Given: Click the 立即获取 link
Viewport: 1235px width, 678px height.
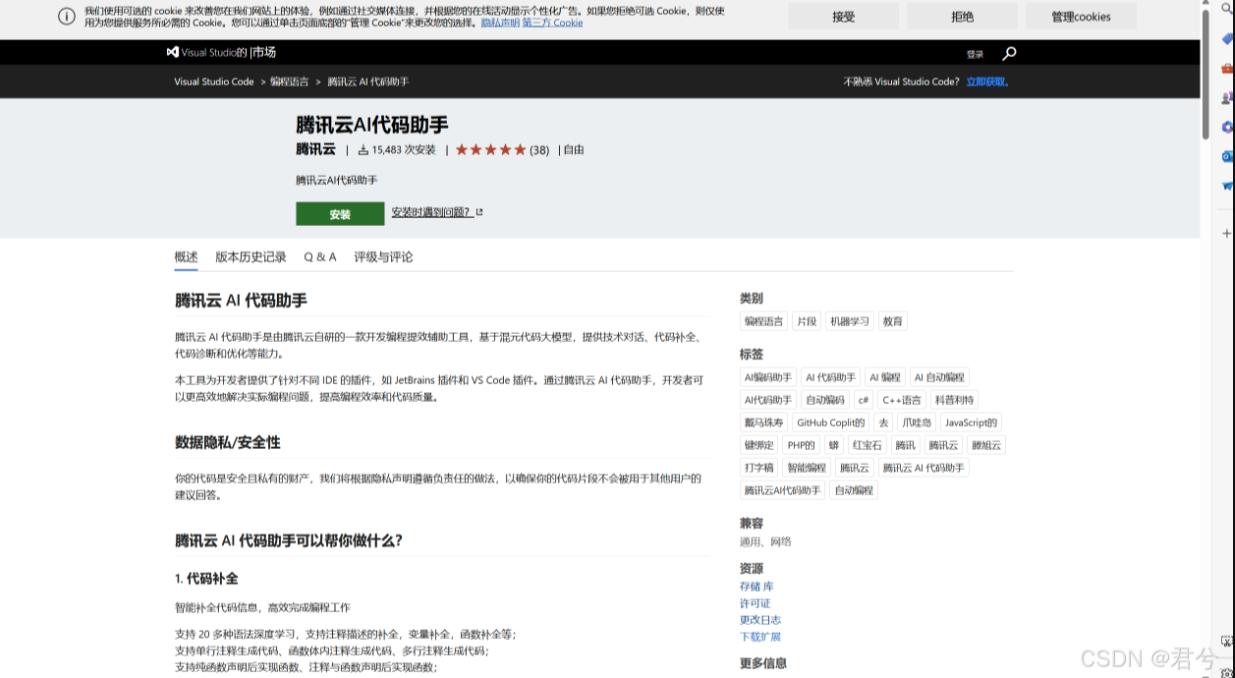Looking at the screenshot, I should 986,80.
